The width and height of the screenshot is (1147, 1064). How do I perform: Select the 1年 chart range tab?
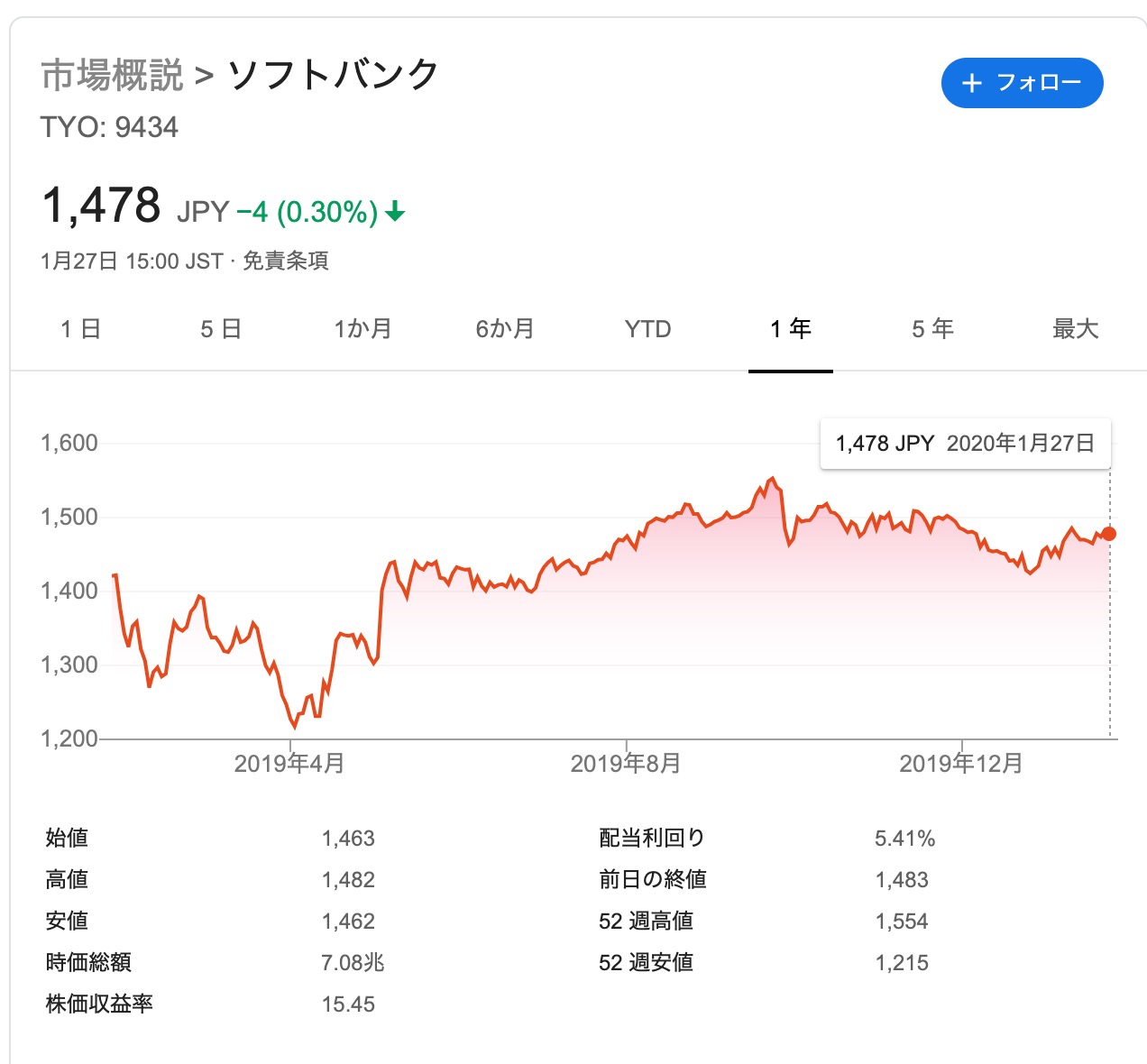[791, 329]
